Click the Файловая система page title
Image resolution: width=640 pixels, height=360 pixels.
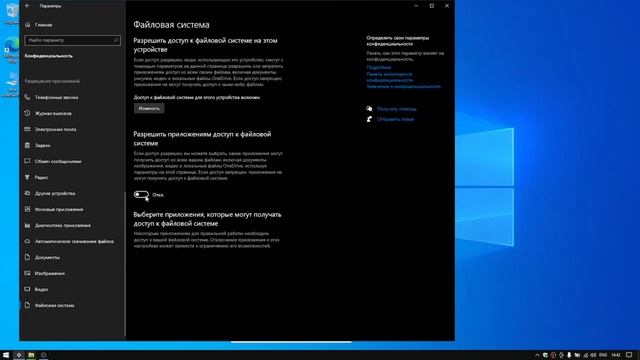click(x=171, y=24)
